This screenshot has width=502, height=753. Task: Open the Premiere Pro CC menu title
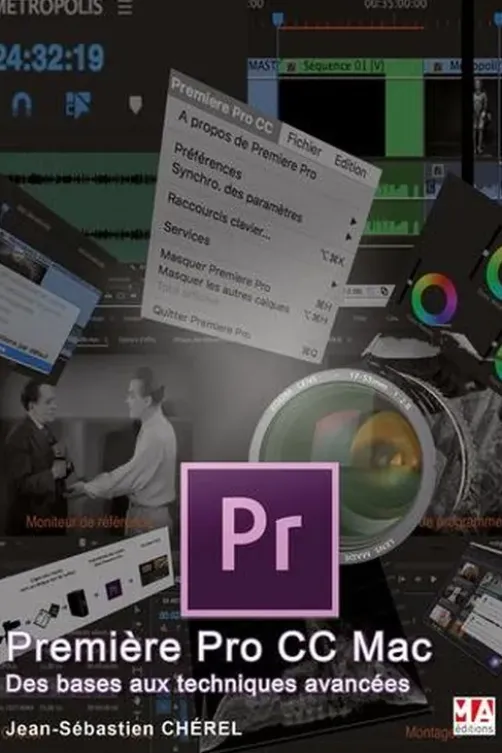[222, 106]
